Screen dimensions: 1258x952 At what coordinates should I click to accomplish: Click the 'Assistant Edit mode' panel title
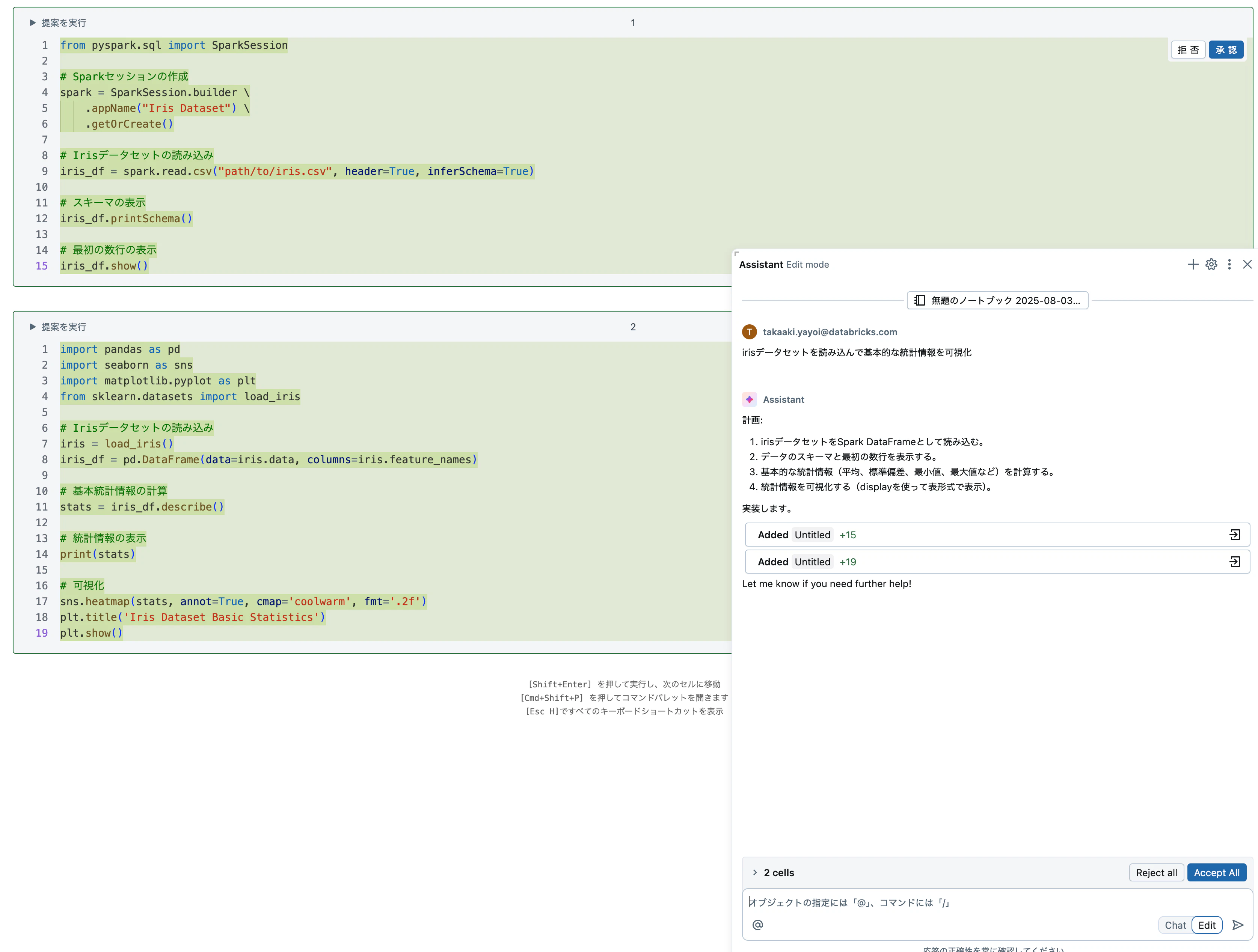784,264
